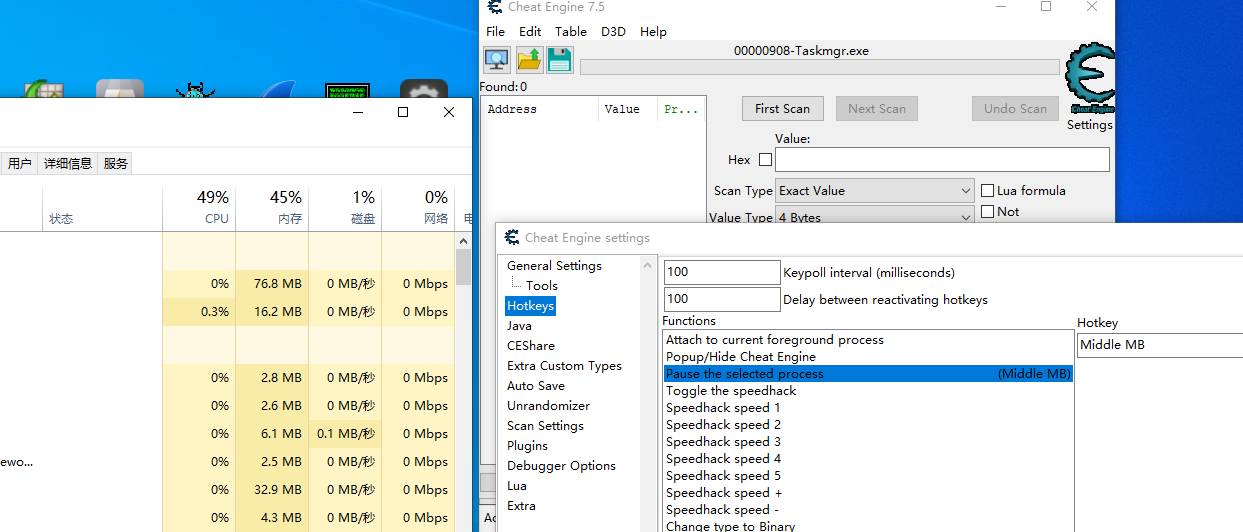Select 'Attach to current foreground process' function

click(x=868, y=340)
